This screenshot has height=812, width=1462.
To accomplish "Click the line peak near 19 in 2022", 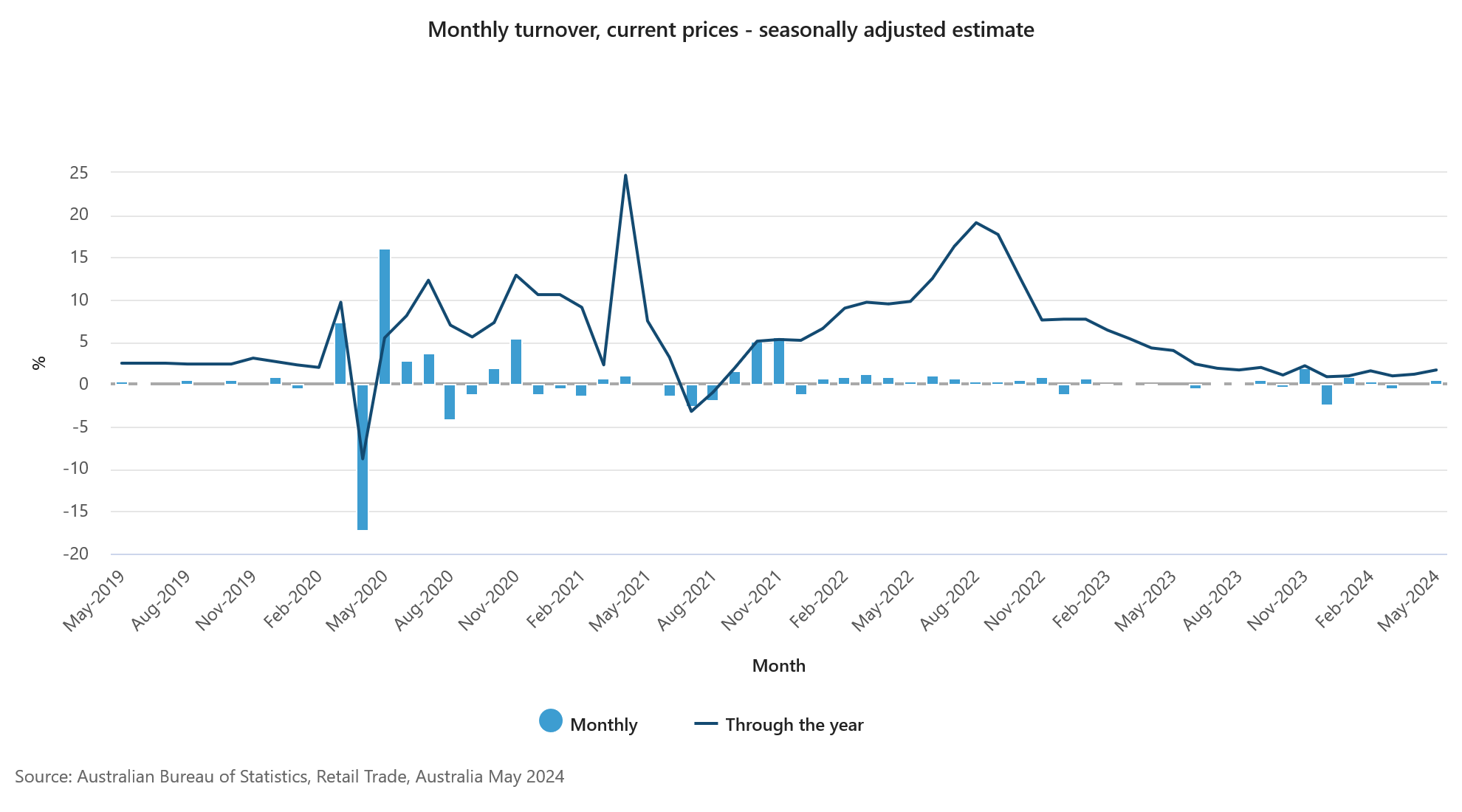I will click(x=976, y=222).
